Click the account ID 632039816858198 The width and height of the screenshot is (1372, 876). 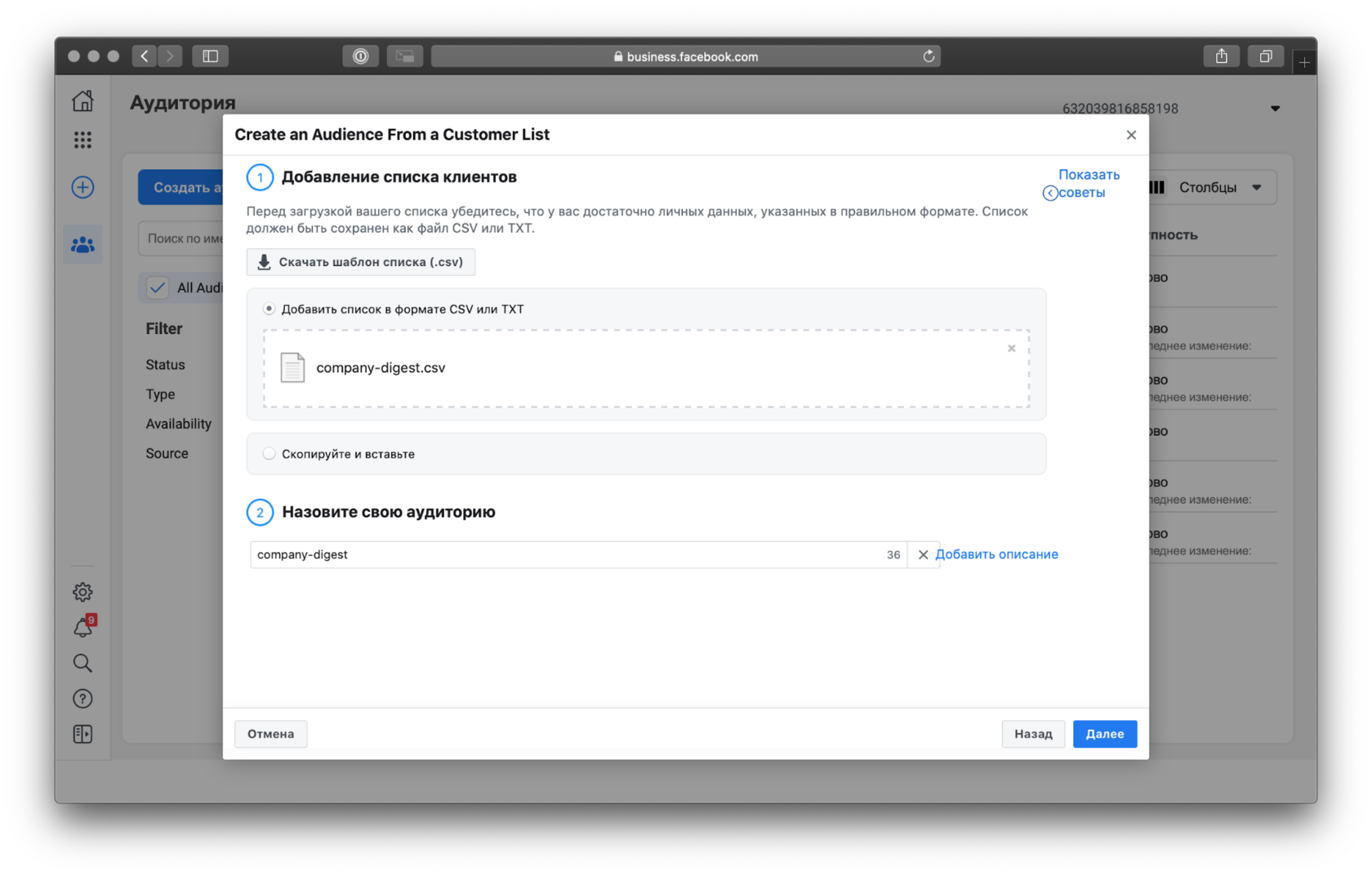1120,109
